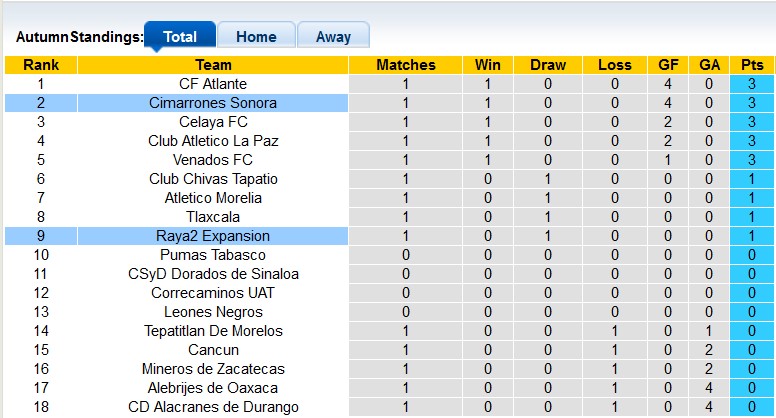Open the Home standings tab
This screenshot has width=776, height=418.
click(x=256, y=37)
